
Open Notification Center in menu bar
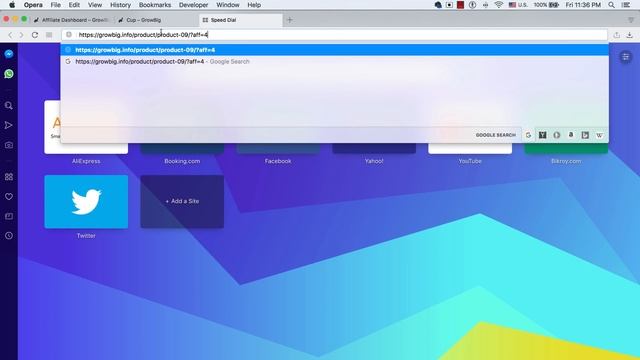(x=626, y=5)
